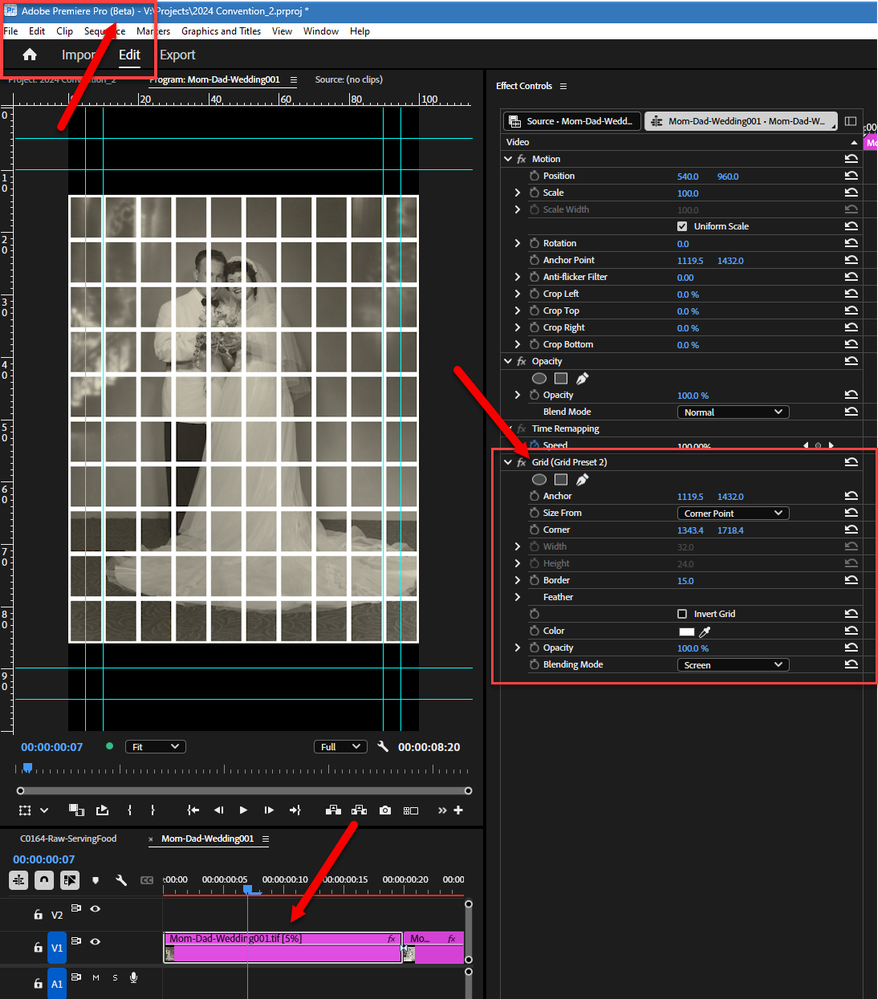Viewport: 878px width, 999px height.
Task: Select Mom-Dad-Wedding001.tif clip on timeline
Action: tap(282, 947)
